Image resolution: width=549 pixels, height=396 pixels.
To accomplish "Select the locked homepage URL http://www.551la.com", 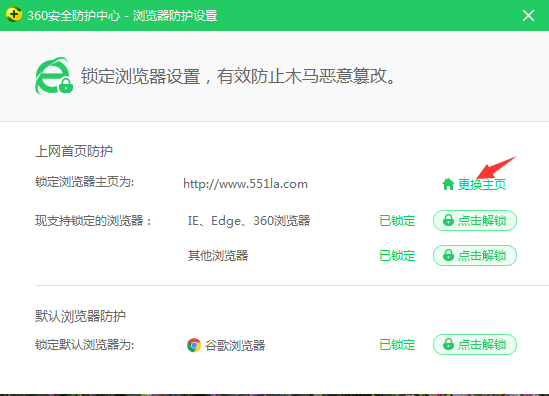I will [x=245, y=184].
